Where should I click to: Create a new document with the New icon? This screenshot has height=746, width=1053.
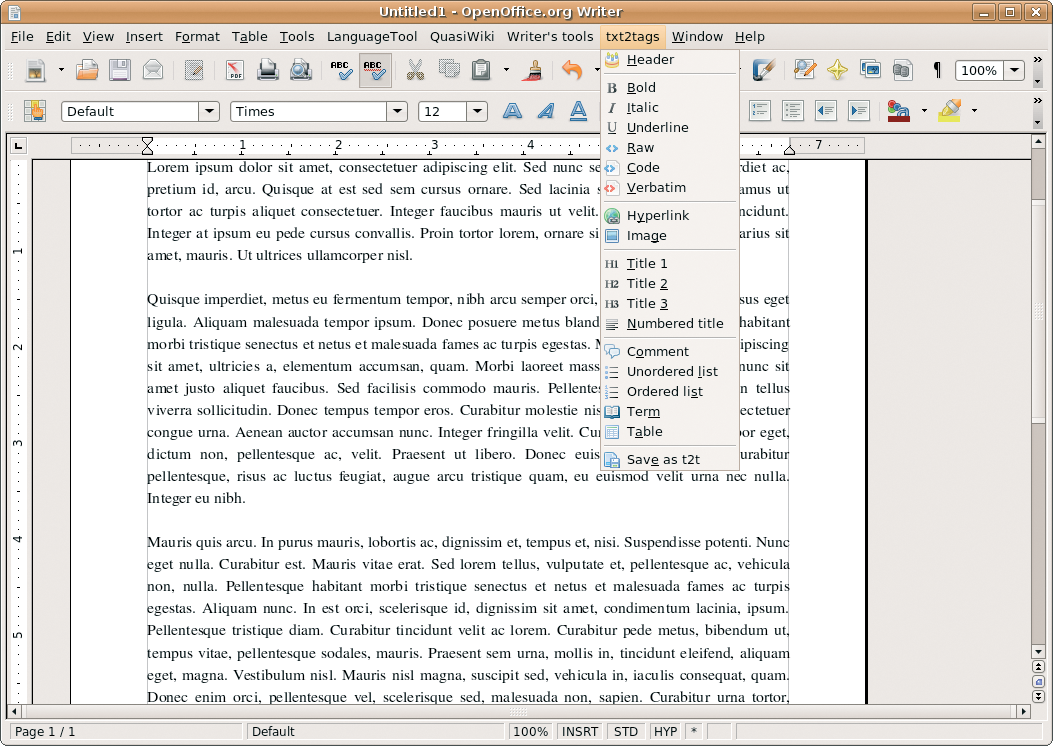click(x=36, y=70)
